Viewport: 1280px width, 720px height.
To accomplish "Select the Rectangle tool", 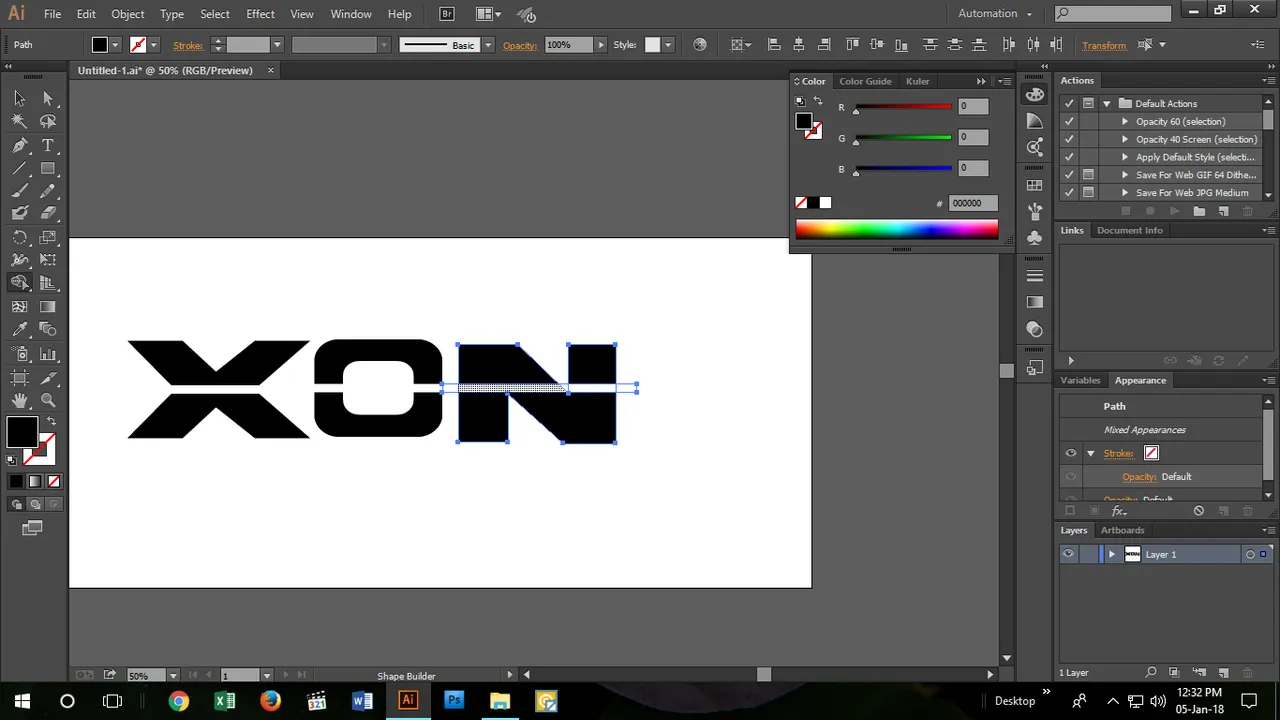I will point(47,169).
